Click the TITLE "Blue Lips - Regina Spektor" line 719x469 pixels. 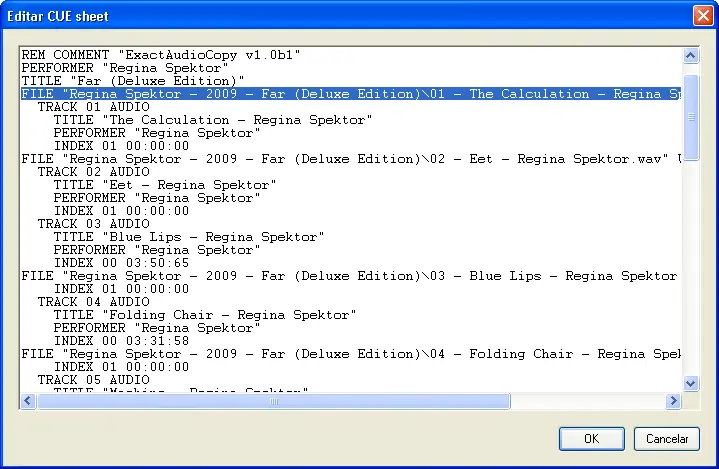[189, 237]
